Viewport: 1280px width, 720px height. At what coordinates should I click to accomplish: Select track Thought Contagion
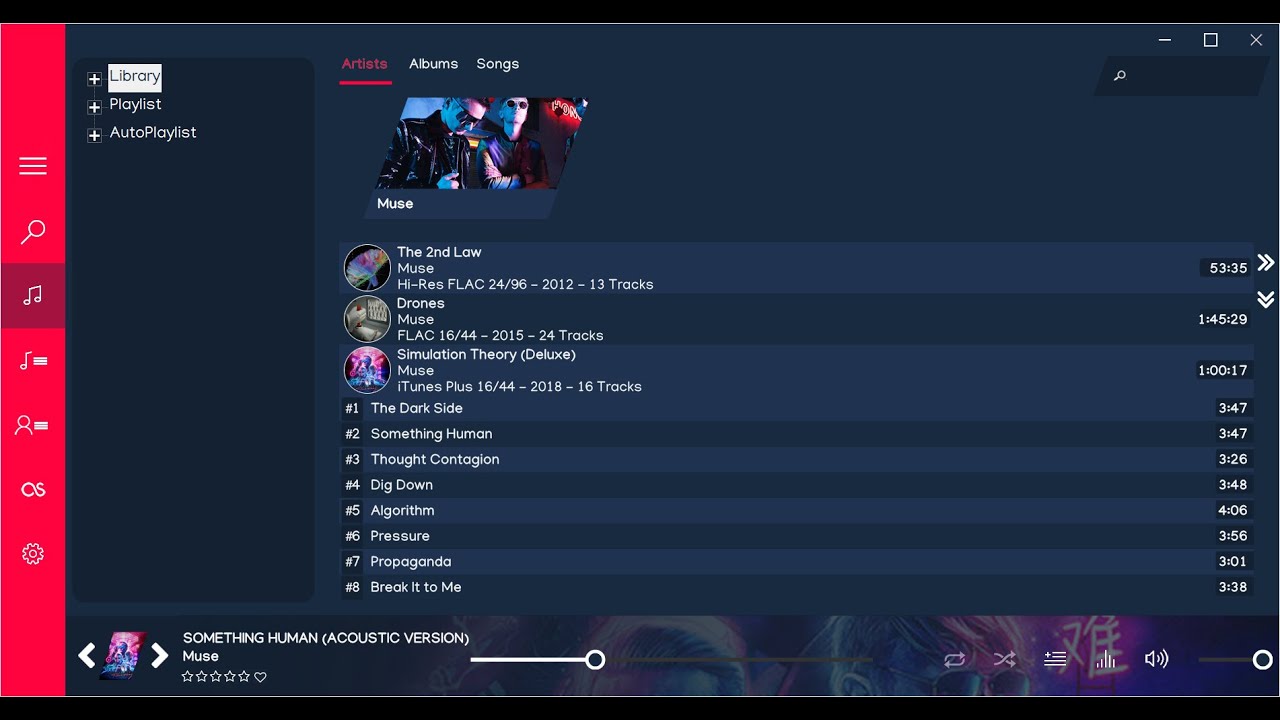click(x=796, y=459)
